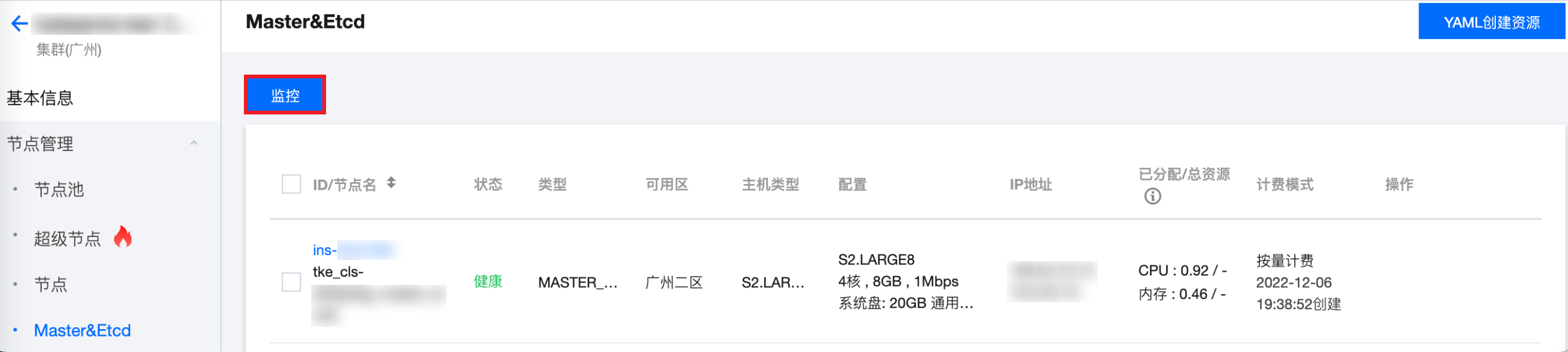Click the 节点管理 menu heading
This screenshot has width=1568, height=352.
coord(40,144)
